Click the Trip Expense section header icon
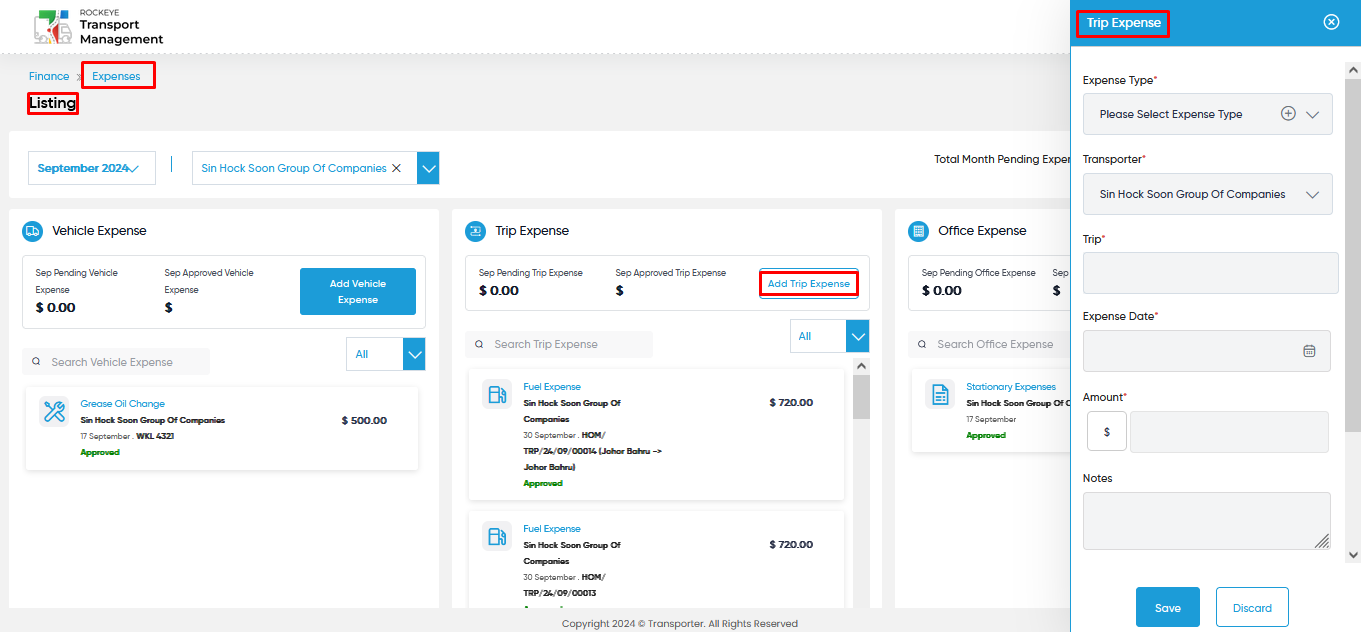 (x=475, y=231)
